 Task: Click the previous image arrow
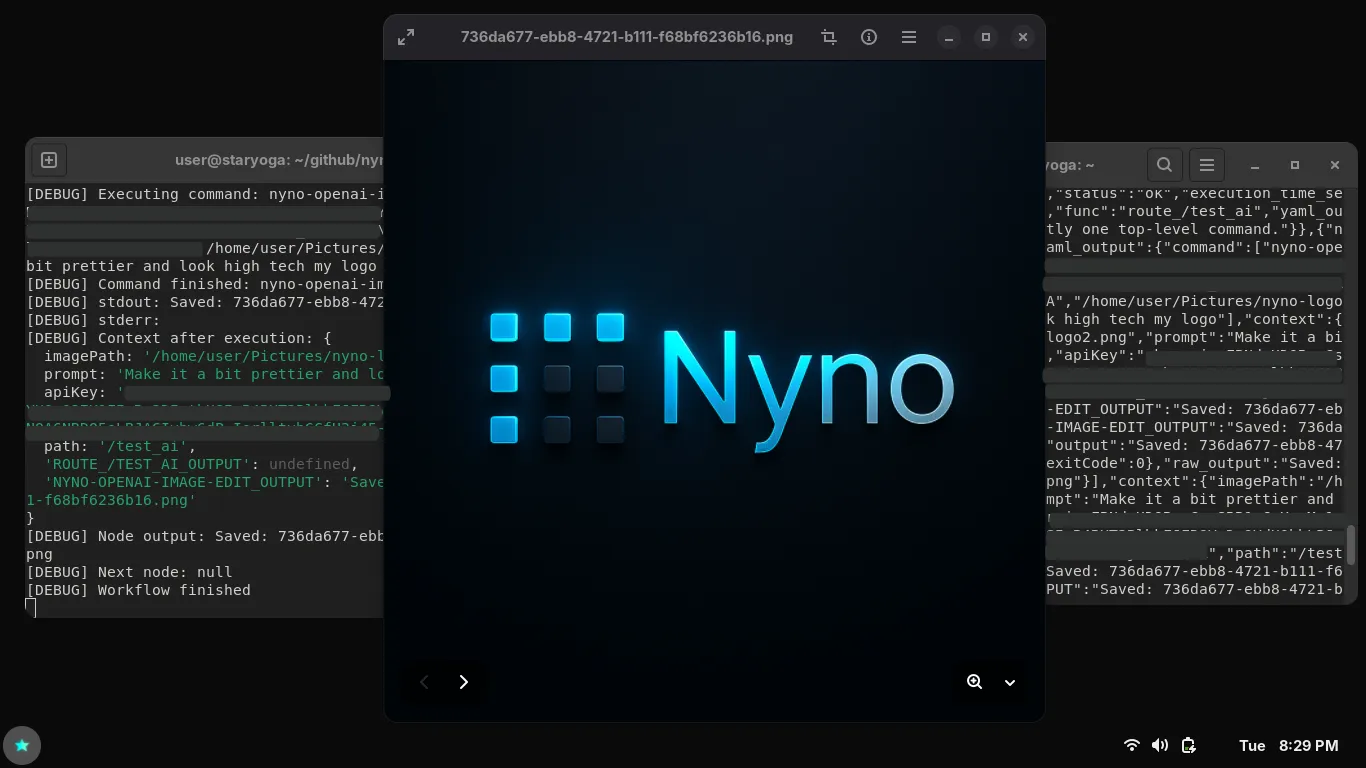click(x=424, y=682)
